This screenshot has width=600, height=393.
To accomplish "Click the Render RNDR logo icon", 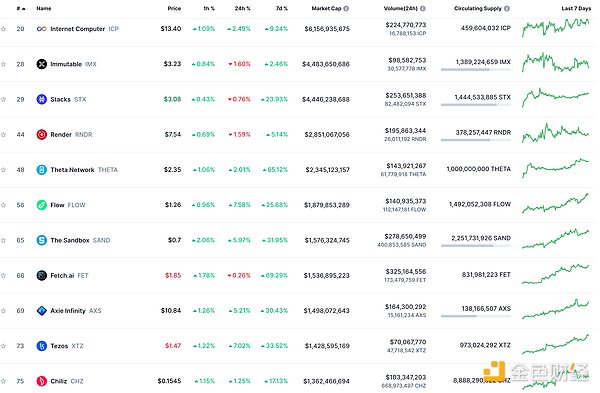I will (41, 134).
